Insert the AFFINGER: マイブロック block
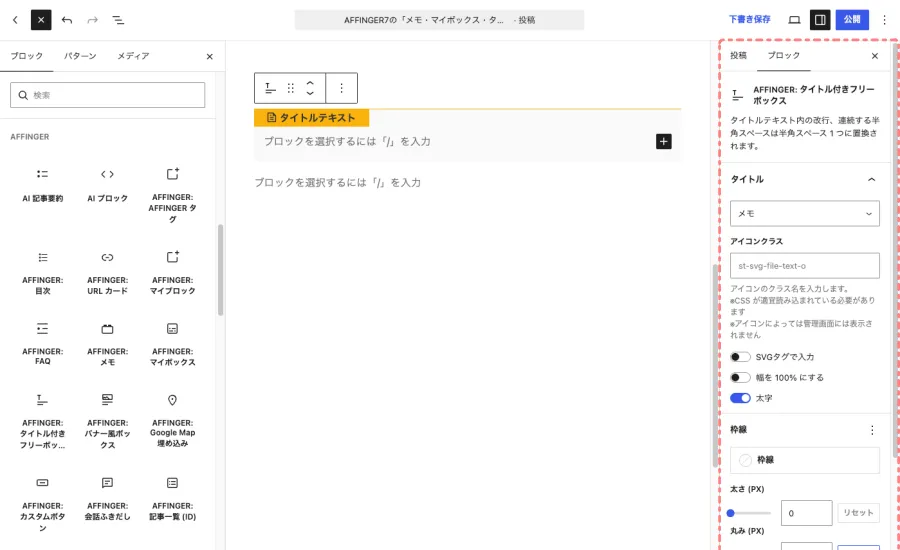900x550 pixels. point(172,273)
